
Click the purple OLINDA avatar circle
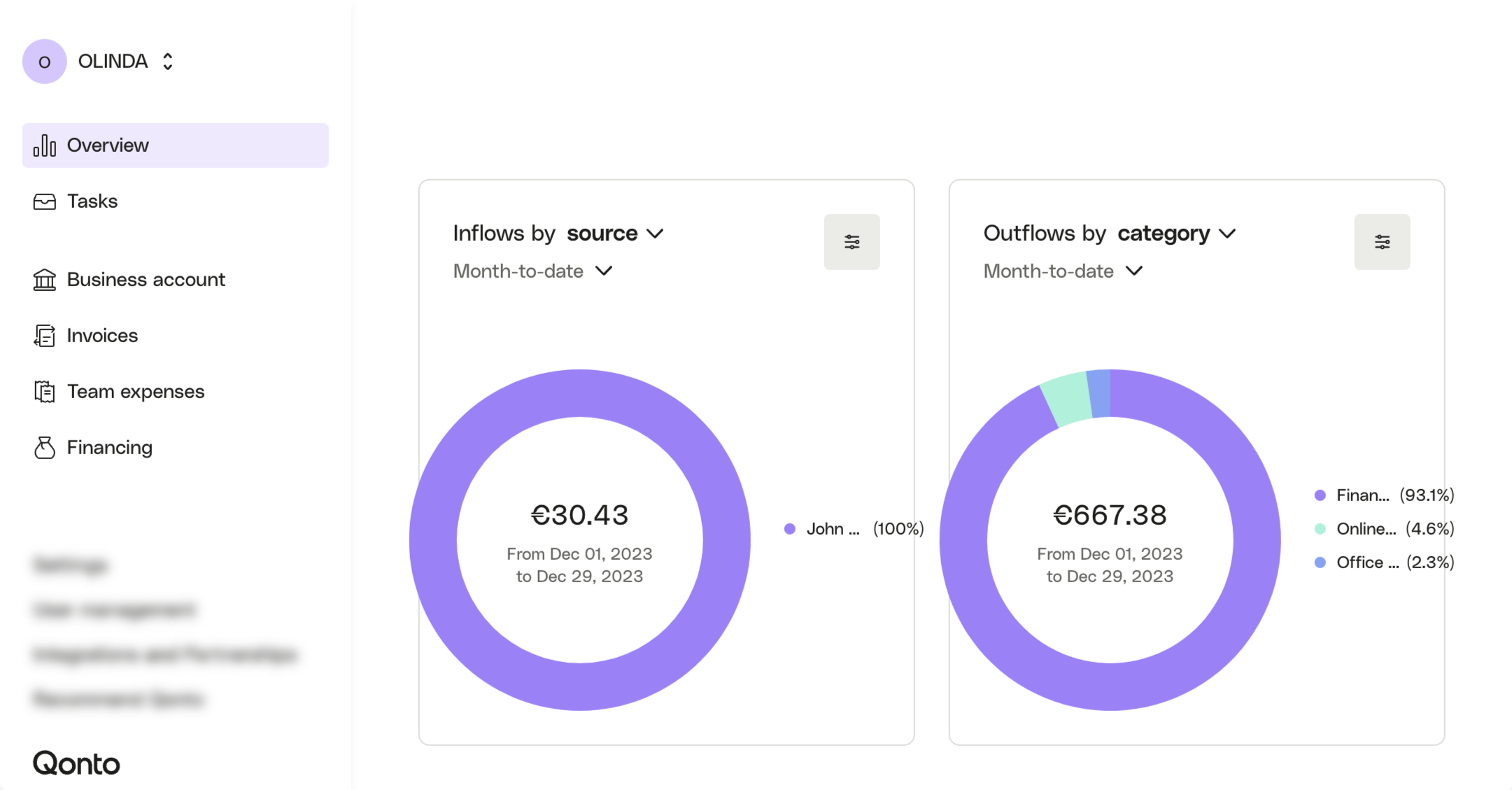(x=44, y=62)
